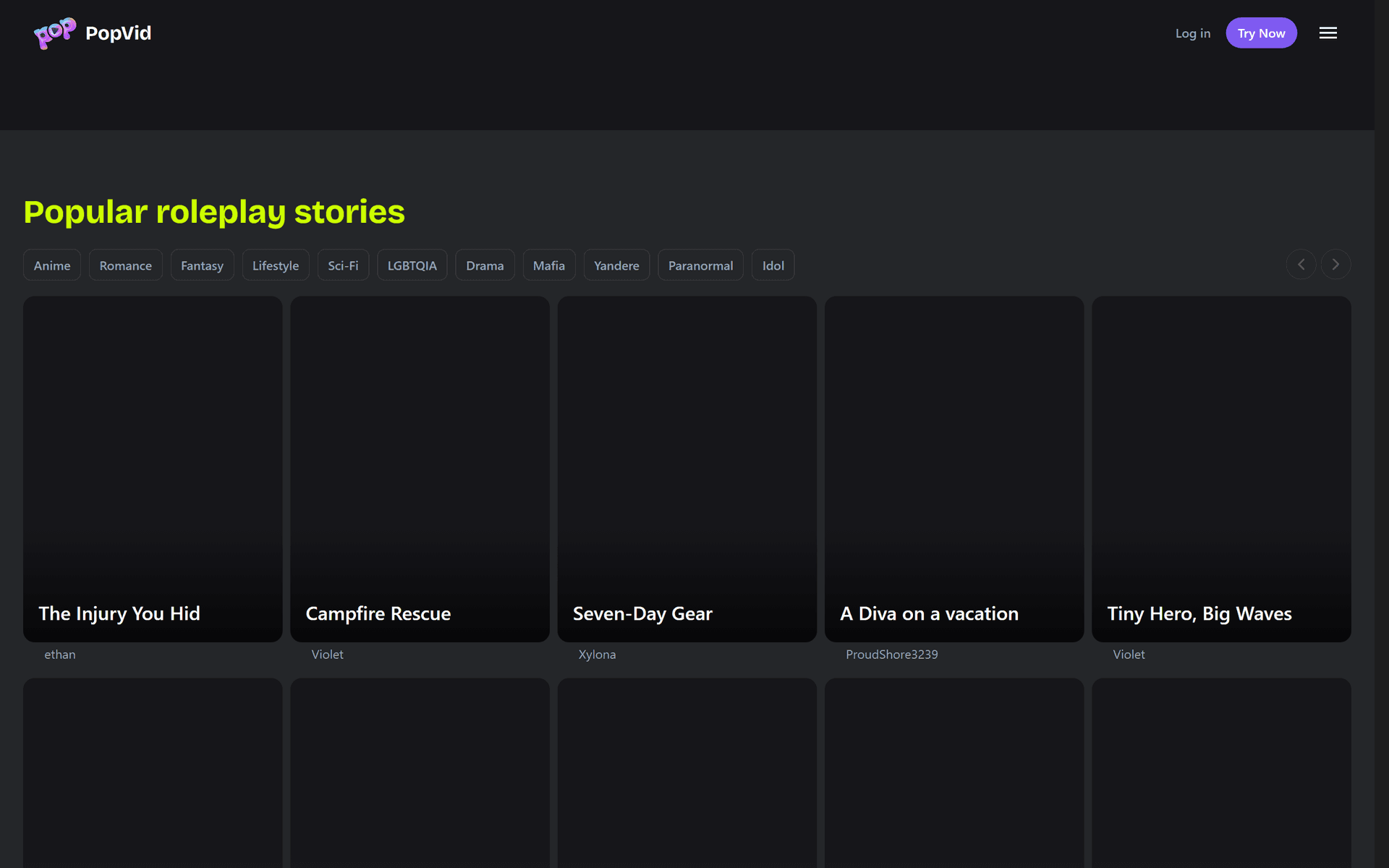1389x868 pixels.
Task: Click author name ethan
Action: pos(60,655)
